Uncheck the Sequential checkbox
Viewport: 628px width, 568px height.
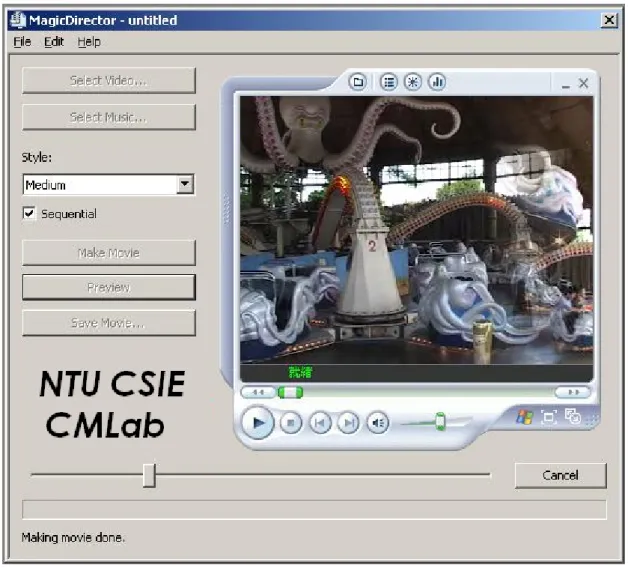pyautogui.click(x=29, y=213)
